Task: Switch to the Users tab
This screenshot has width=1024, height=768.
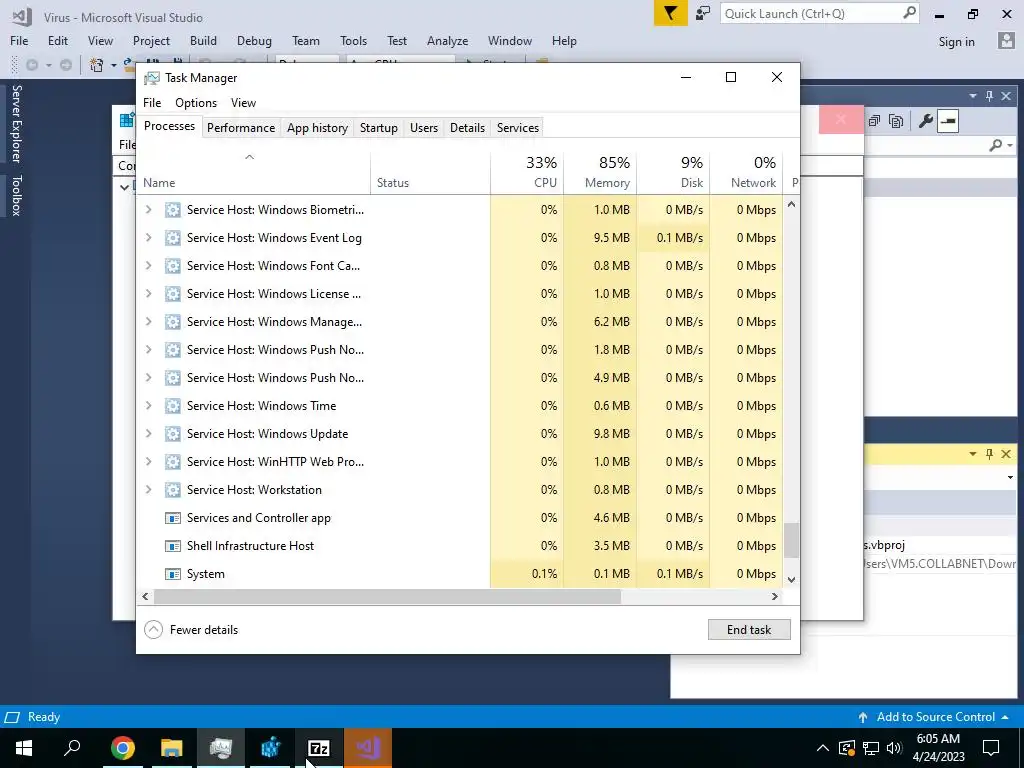Action: (424, 127)
